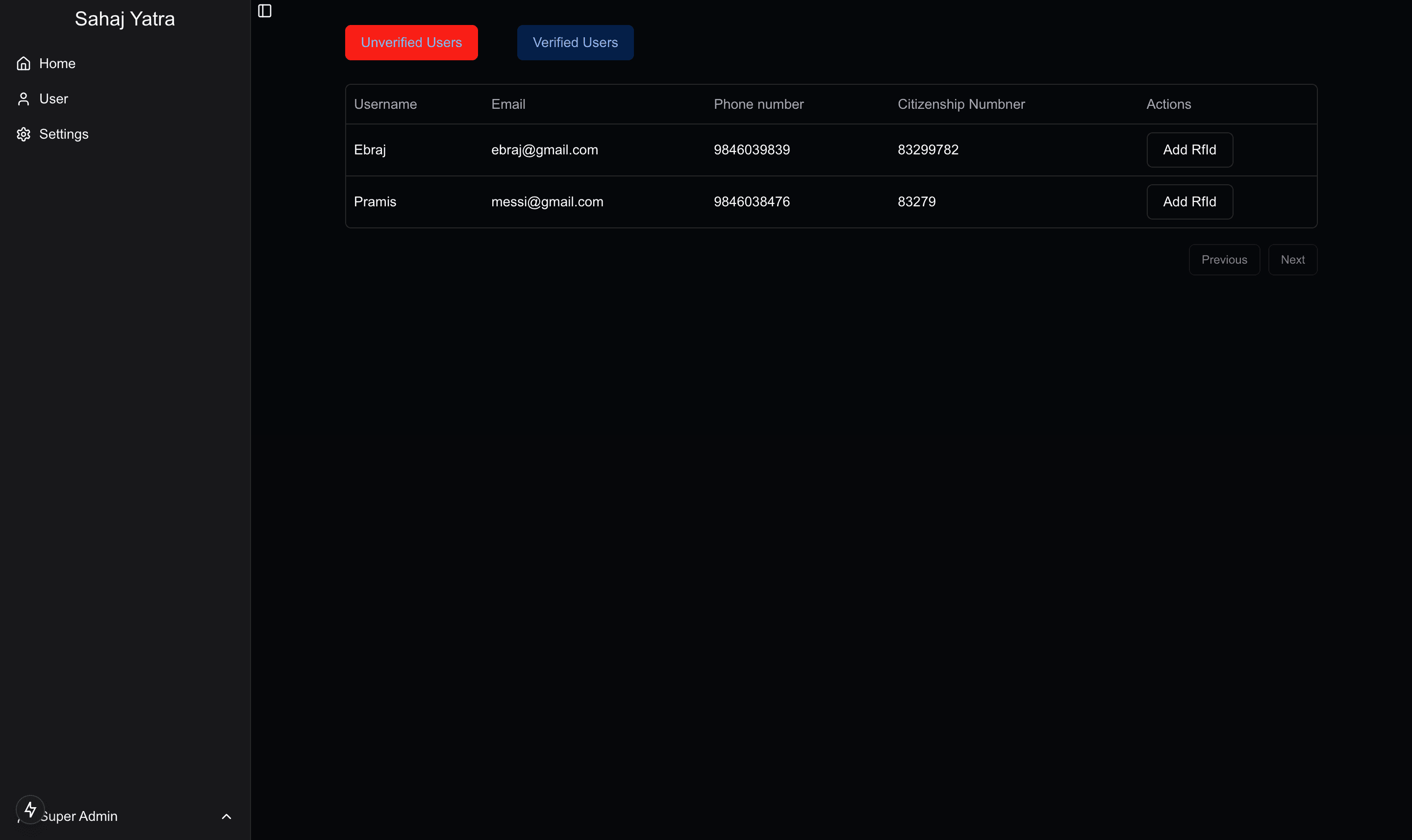Open the User sidebar menu item
Image resolution: width=1412 pixels, height=840 pixels.
125,99
